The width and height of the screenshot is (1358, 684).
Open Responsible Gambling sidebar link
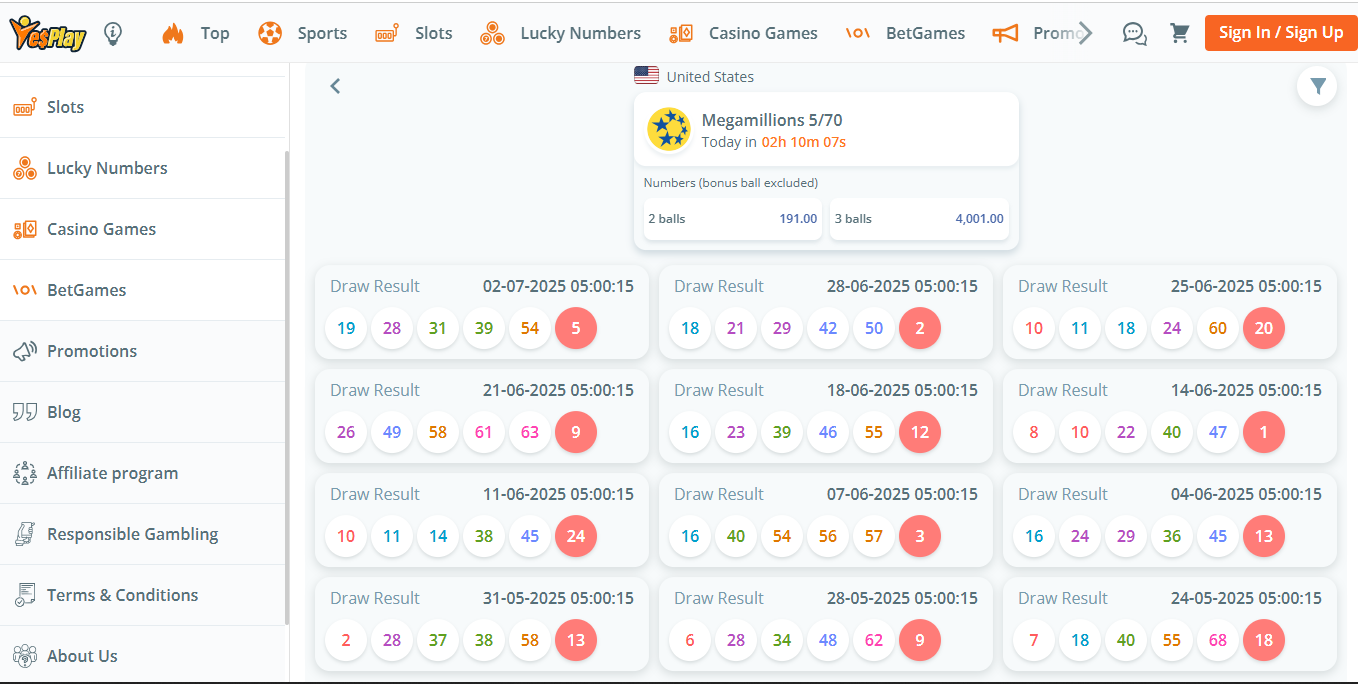(132, 534)
